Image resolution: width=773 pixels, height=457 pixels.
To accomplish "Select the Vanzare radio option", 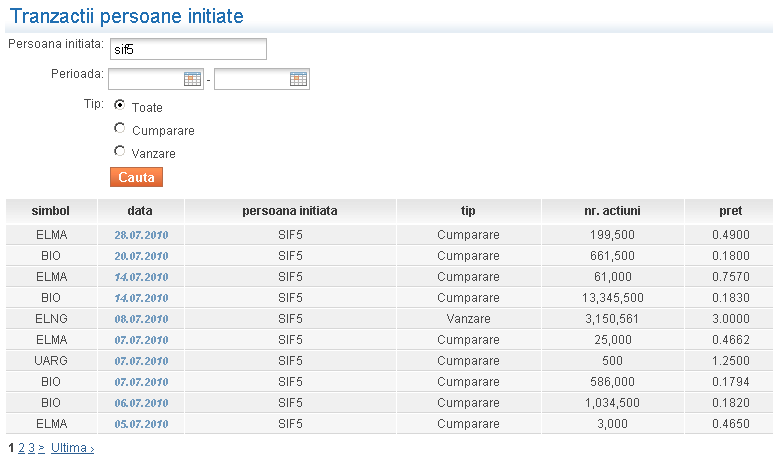I will pos(119,151).
